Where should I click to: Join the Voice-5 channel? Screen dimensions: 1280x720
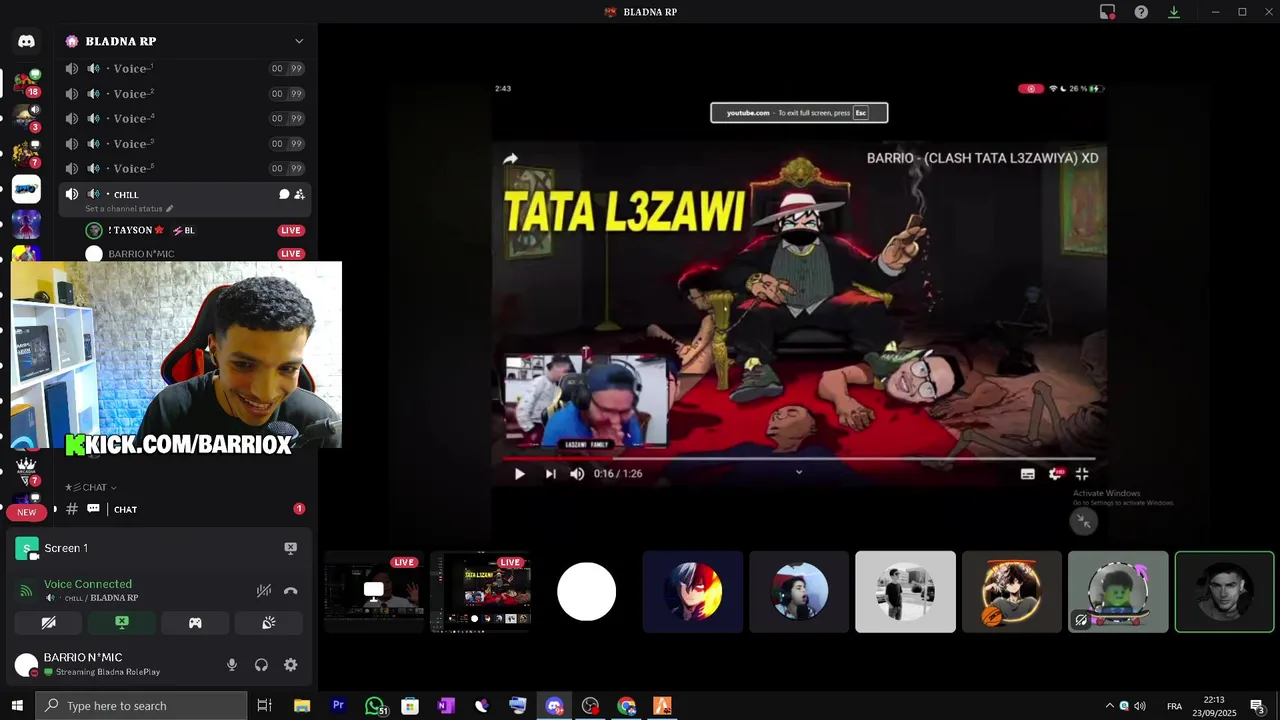tap(185, 169)
